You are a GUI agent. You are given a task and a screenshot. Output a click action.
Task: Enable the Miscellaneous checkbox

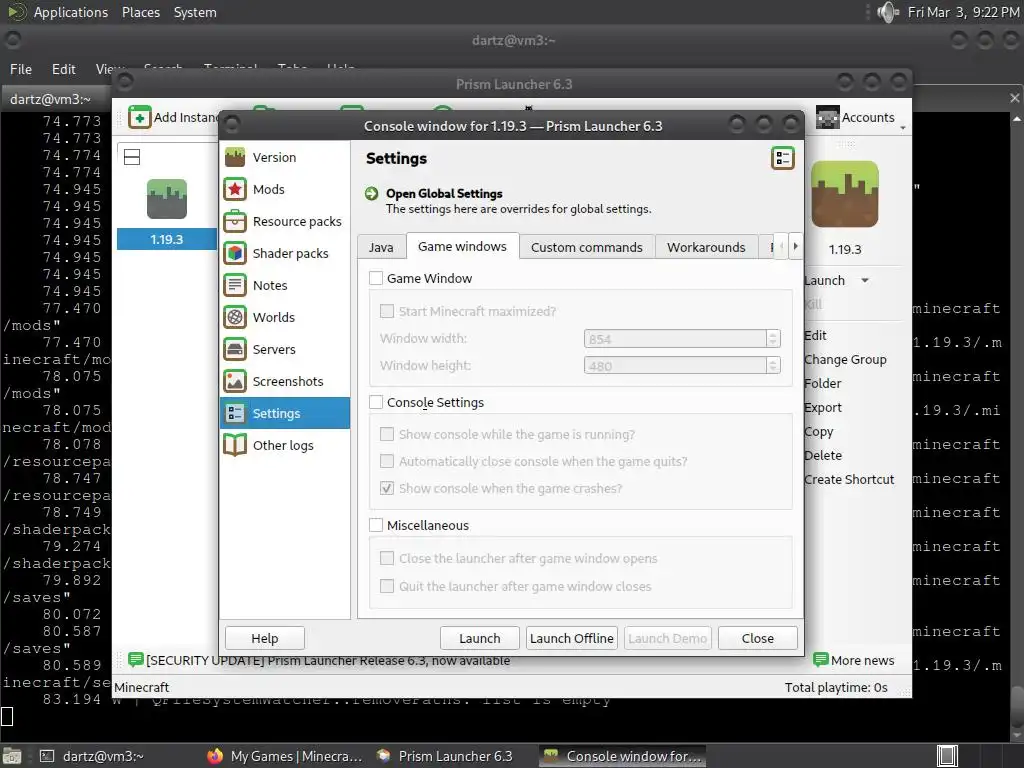click(x=376, y=525)
